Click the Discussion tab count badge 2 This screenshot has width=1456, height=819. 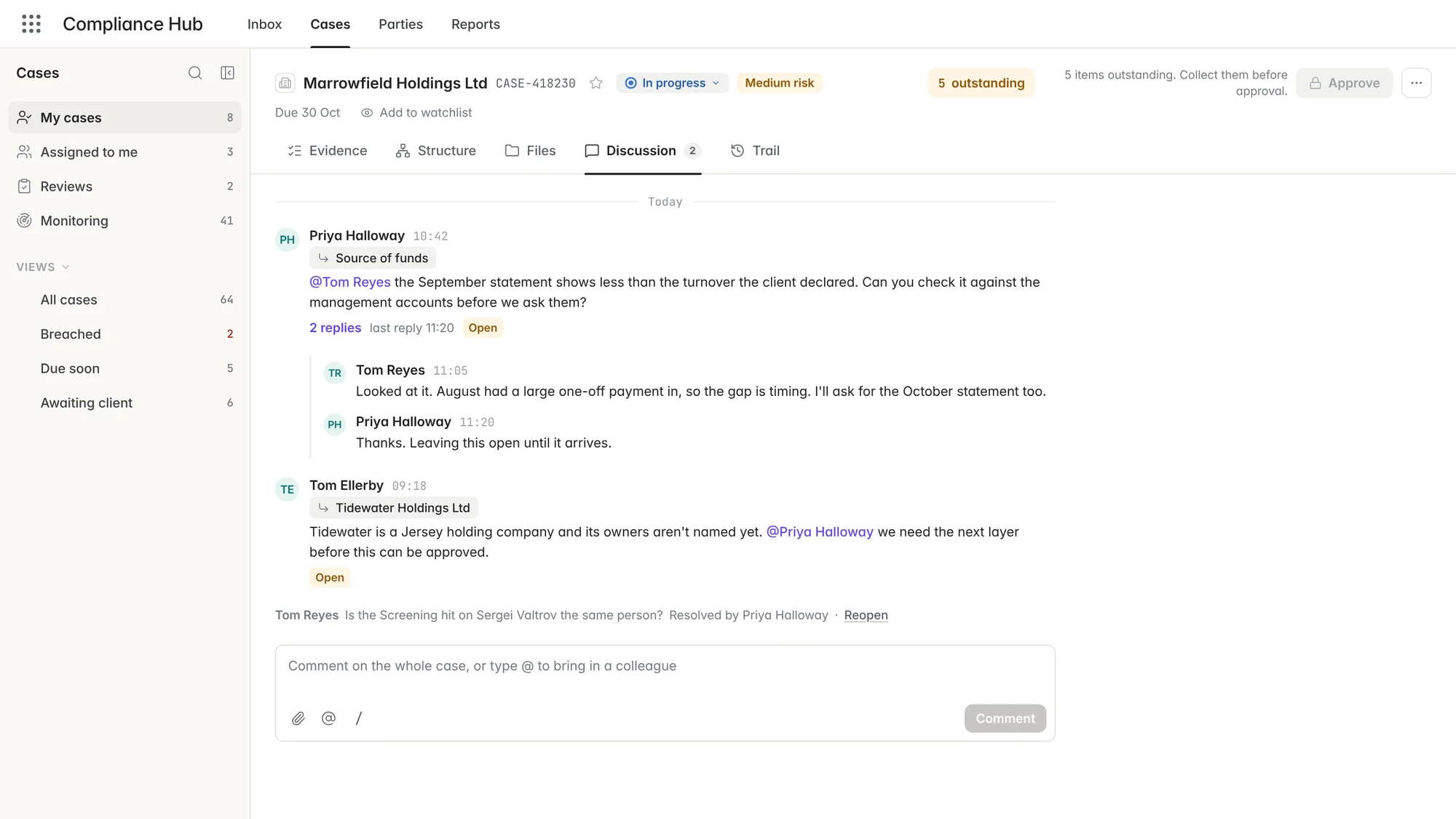[692, 151]
